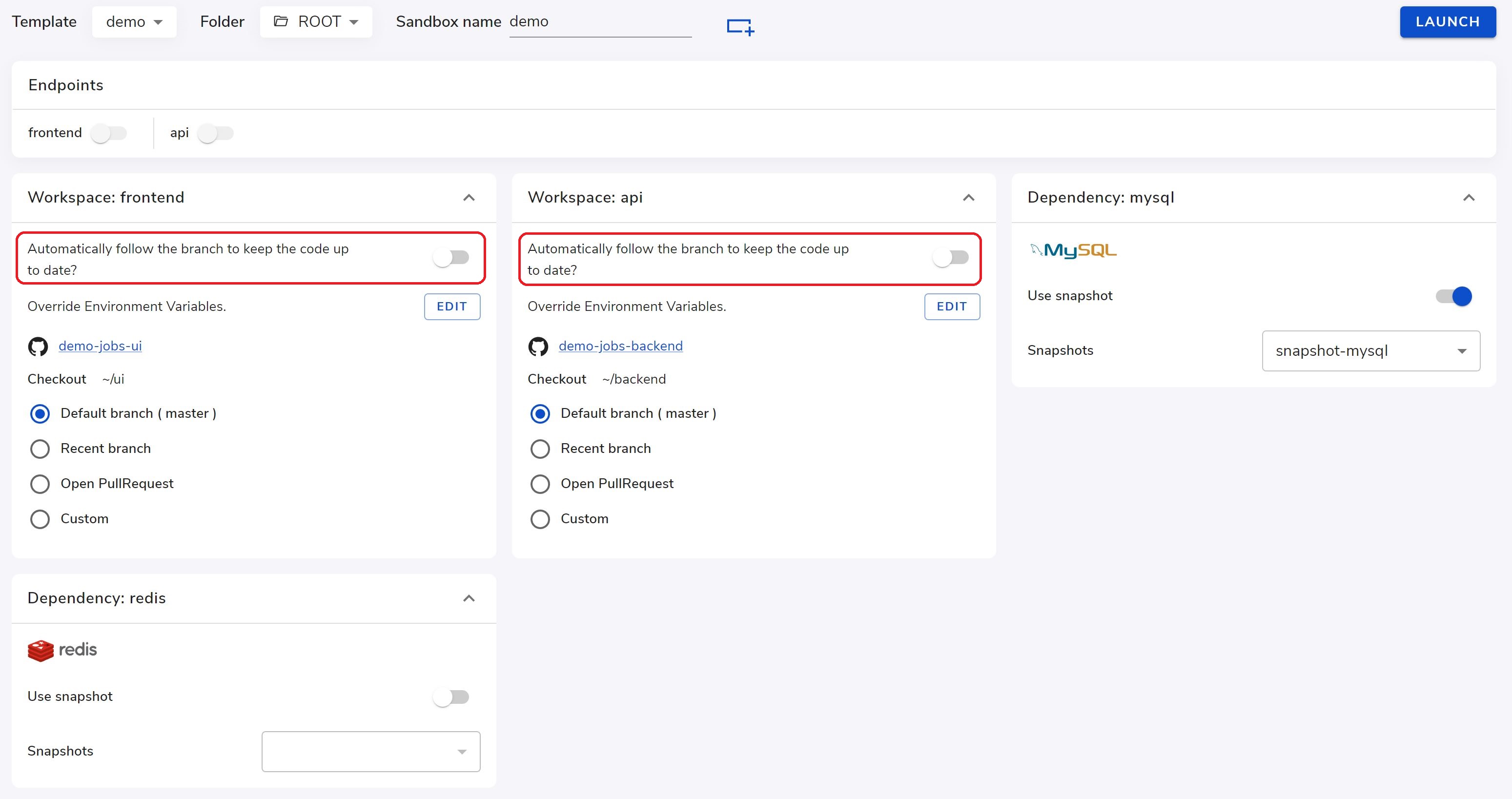Click the GitHub icon beside demo-jobs-backend
This screenshot has width=1512, height=799.
(x=538, y=347)
